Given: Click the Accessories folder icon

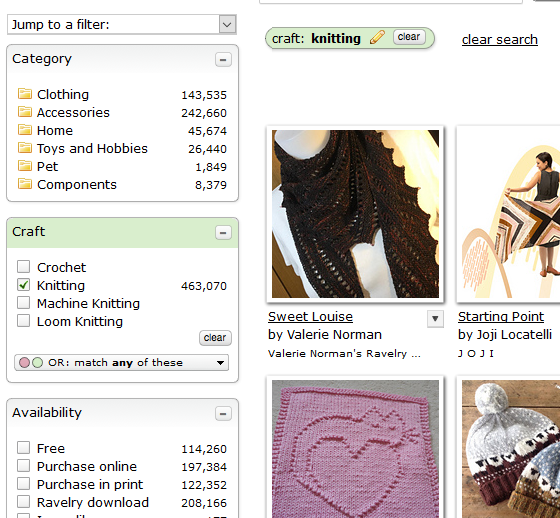Looking at the screenshot, I should coord(25,112).
